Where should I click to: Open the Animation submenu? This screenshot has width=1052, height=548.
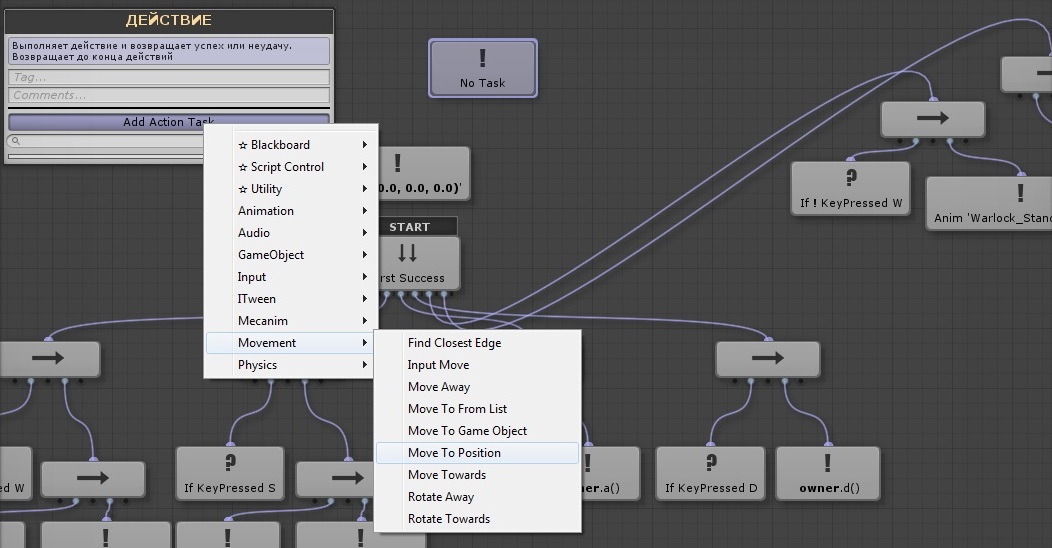(x=291, y=211)
